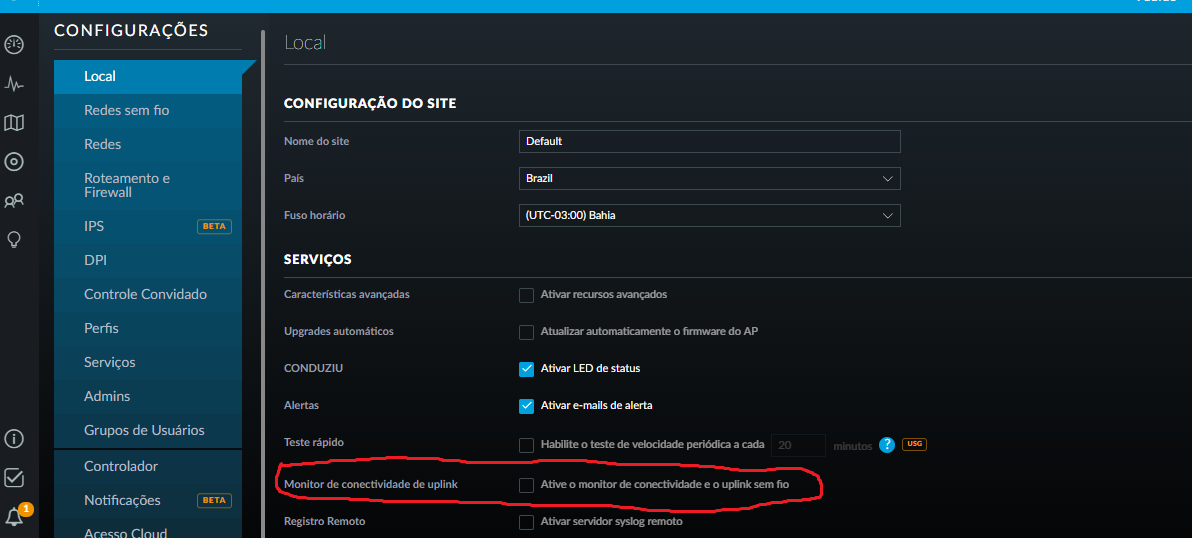This screenshot has width=1192, height=538.
Task: Uncheck Ativar LED de status
Action: 526,369
